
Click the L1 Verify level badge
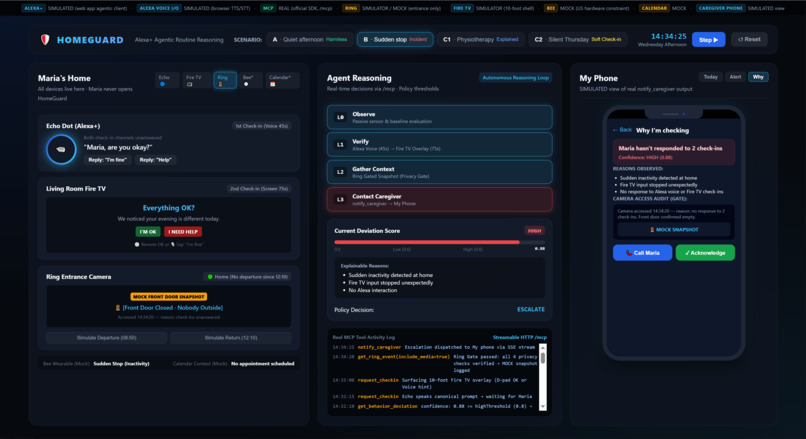point(340,144)
